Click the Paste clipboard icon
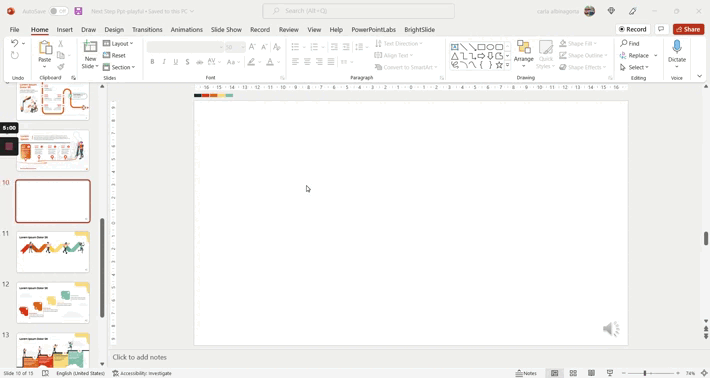The image size is (710, 378). coord(45,48)
